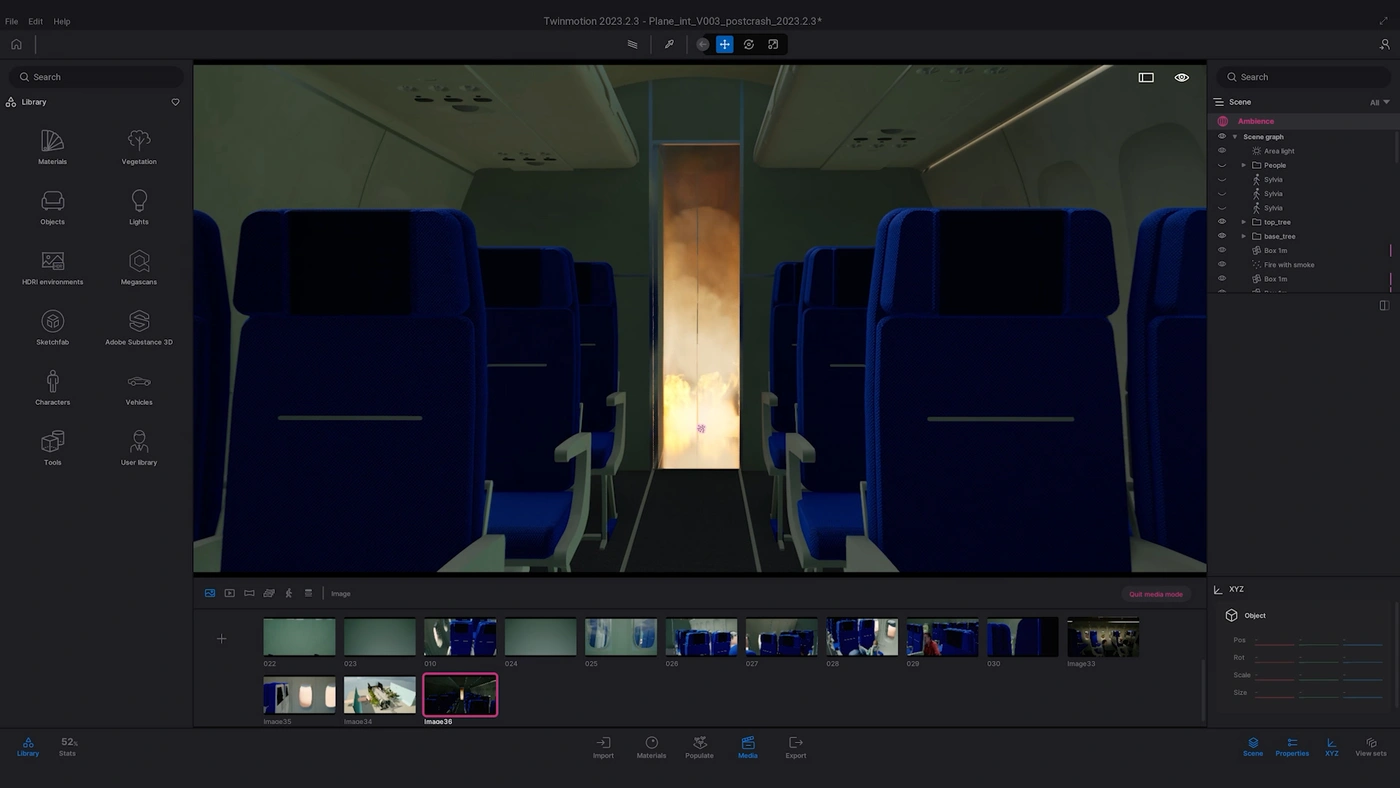Open the File menu
Screen dimensions: 1400x788
click(11, 21)
